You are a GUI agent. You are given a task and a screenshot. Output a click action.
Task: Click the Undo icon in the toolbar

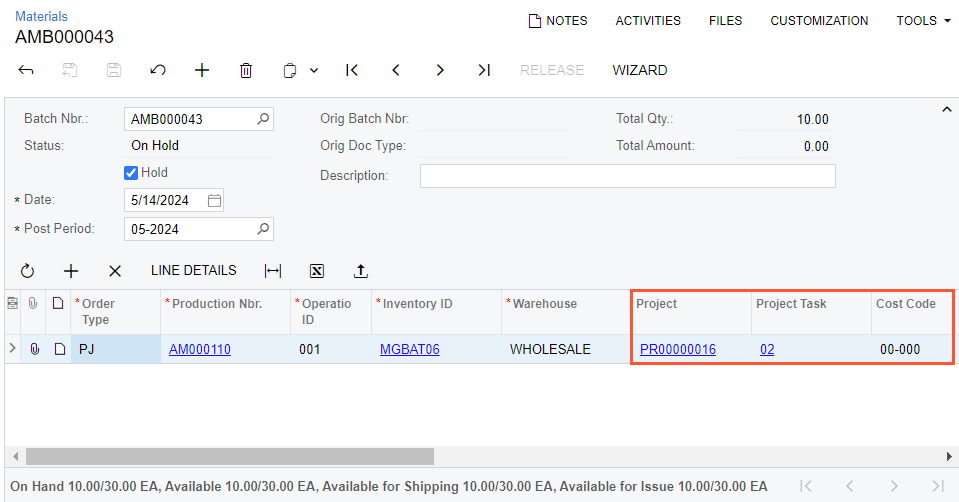(157, 70)
